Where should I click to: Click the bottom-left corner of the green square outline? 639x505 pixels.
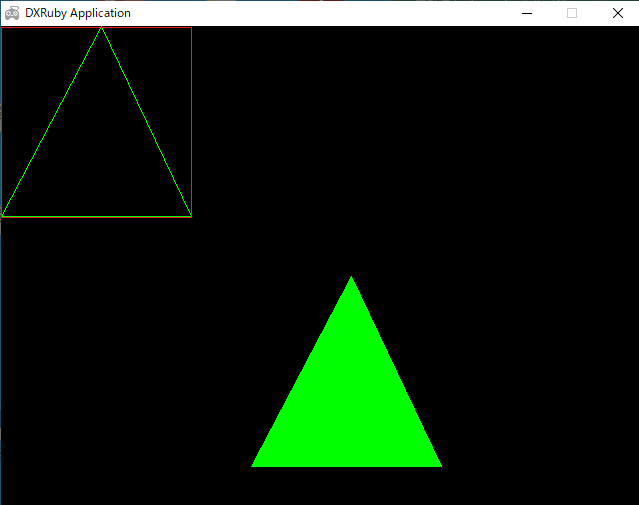coord(2,216)
